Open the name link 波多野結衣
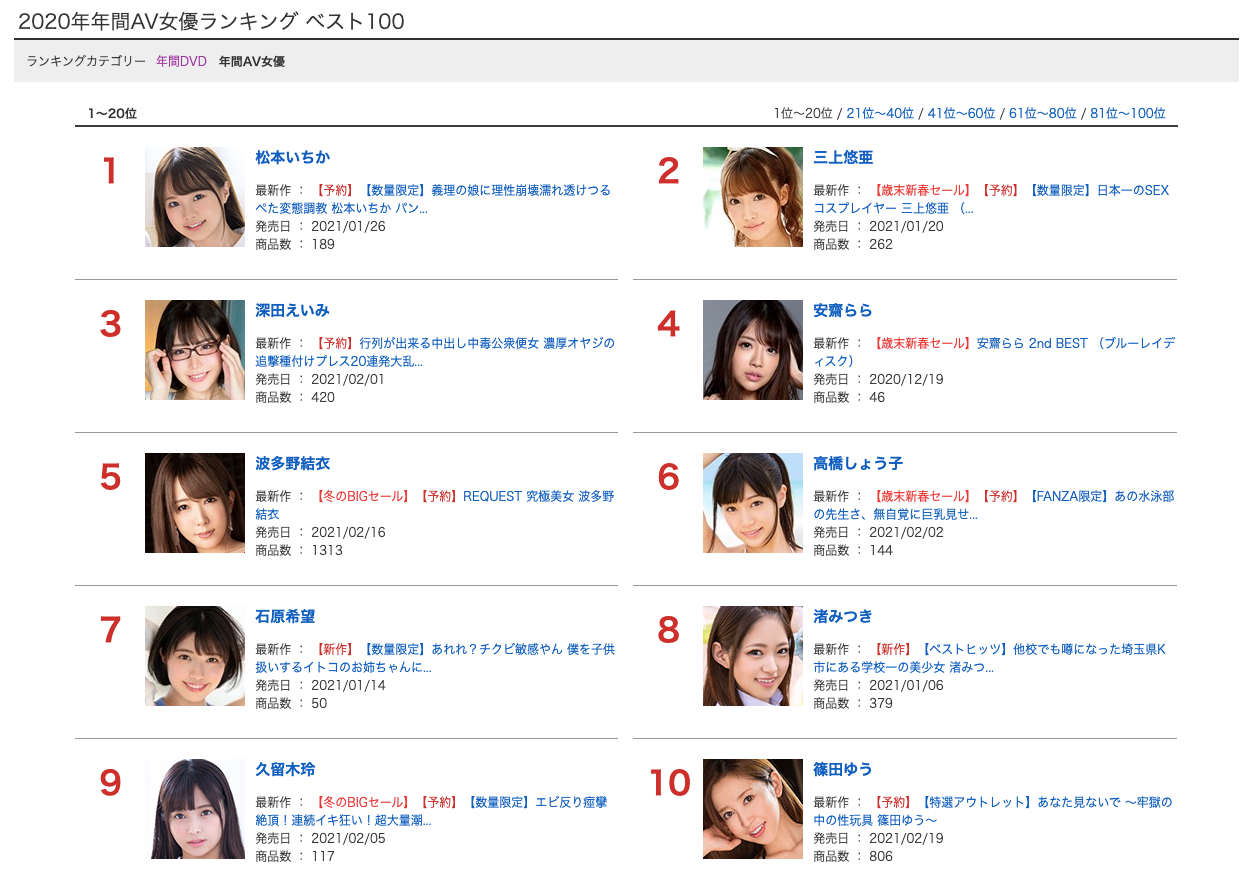 click(293, 463)
